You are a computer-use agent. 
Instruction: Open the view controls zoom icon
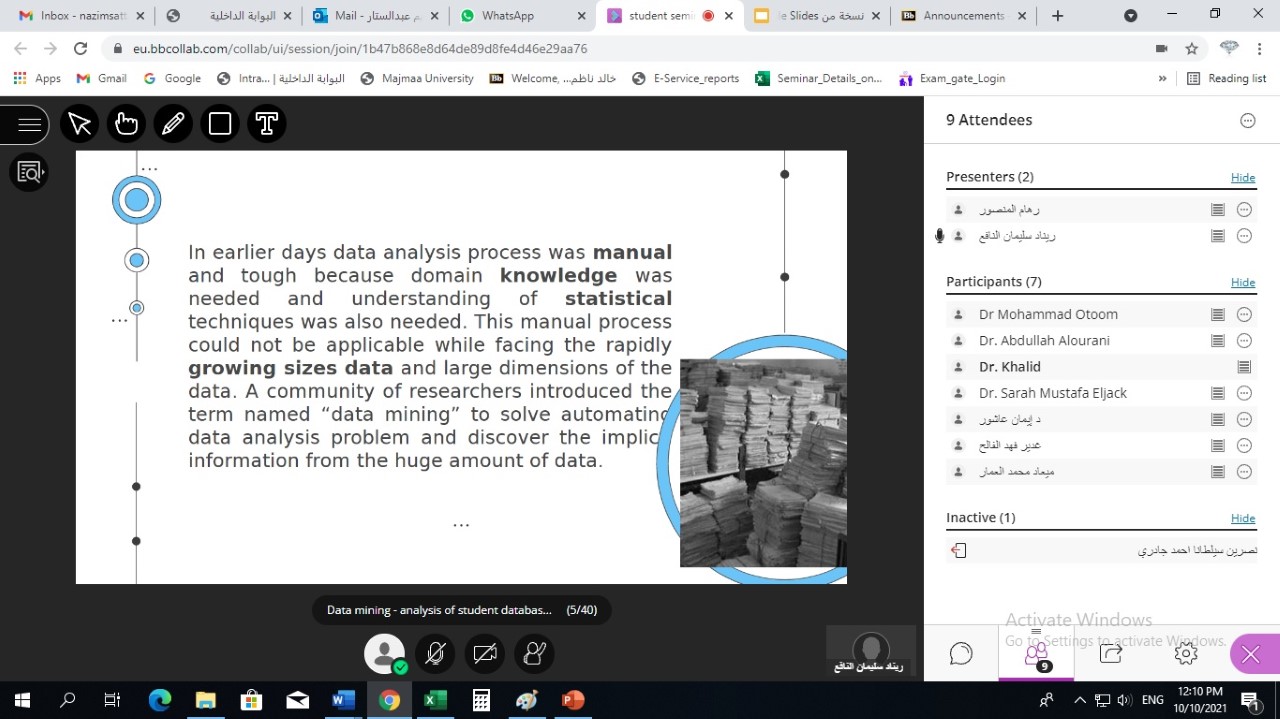coord(29,172)
